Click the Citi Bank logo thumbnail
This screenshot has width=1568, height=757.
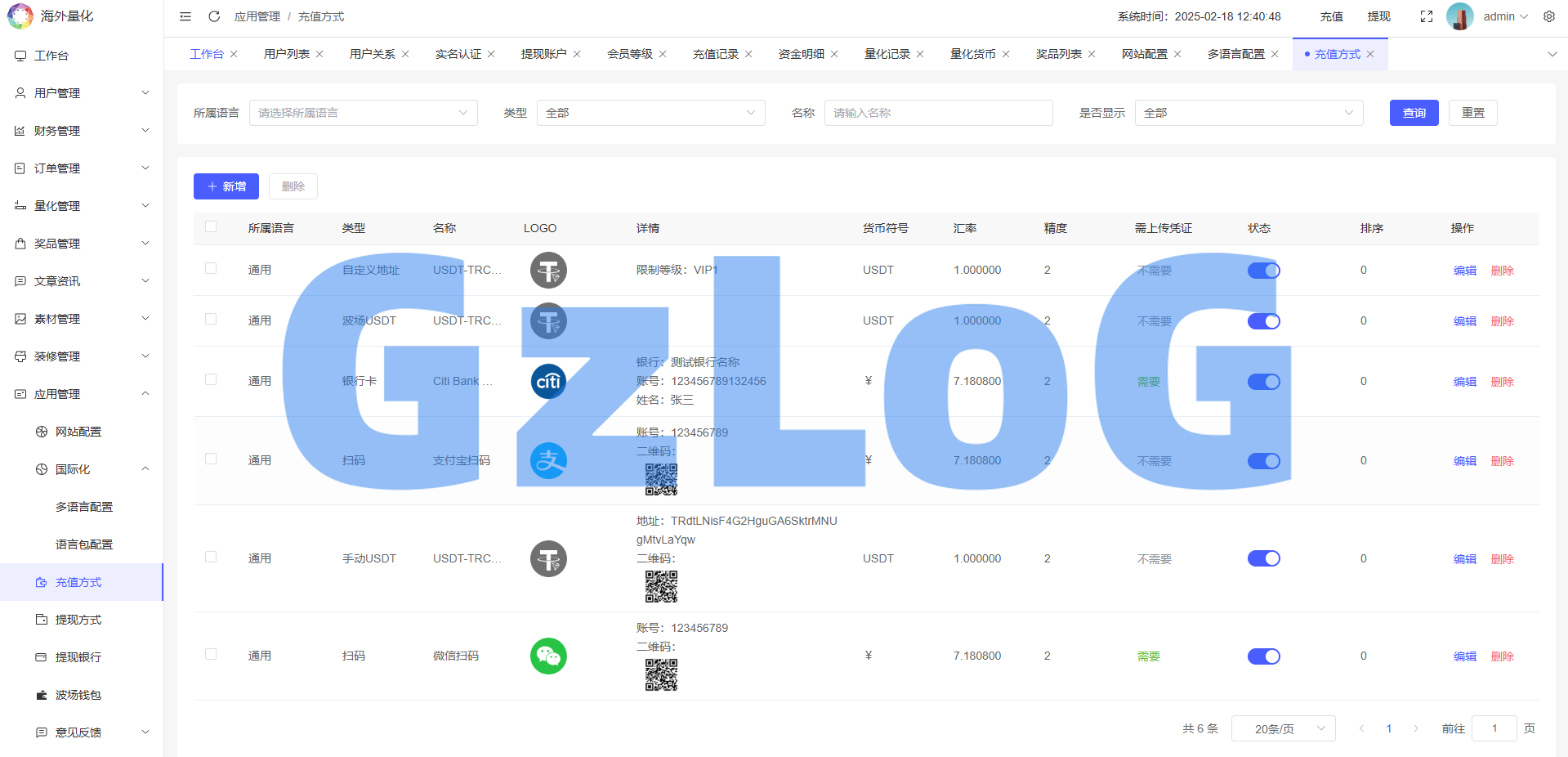click(548, 382)
